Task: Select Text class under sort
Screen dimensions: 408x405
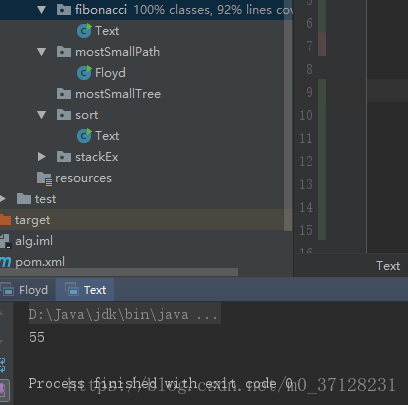Action: pyautogui.click(x=107, y=136)
